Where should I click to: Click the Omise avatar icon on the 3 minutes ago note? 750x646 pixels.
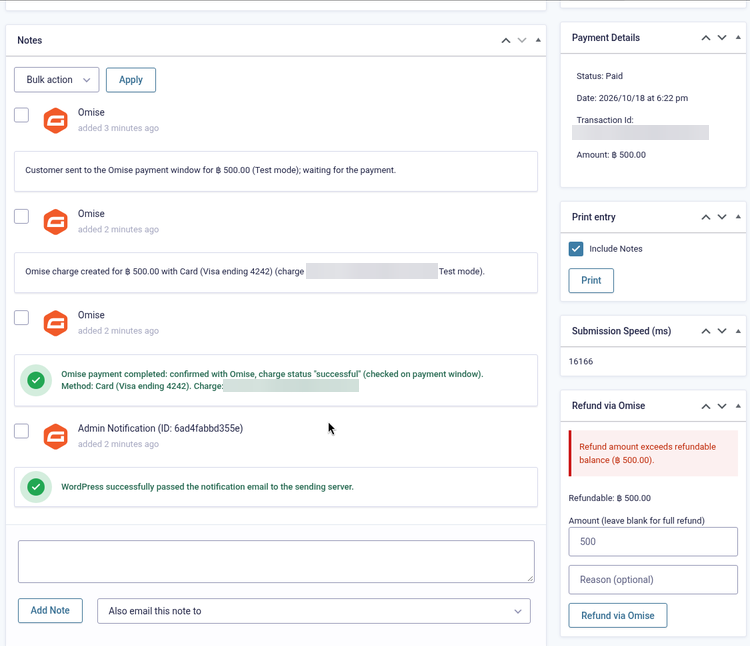click(x=55, y=120)
